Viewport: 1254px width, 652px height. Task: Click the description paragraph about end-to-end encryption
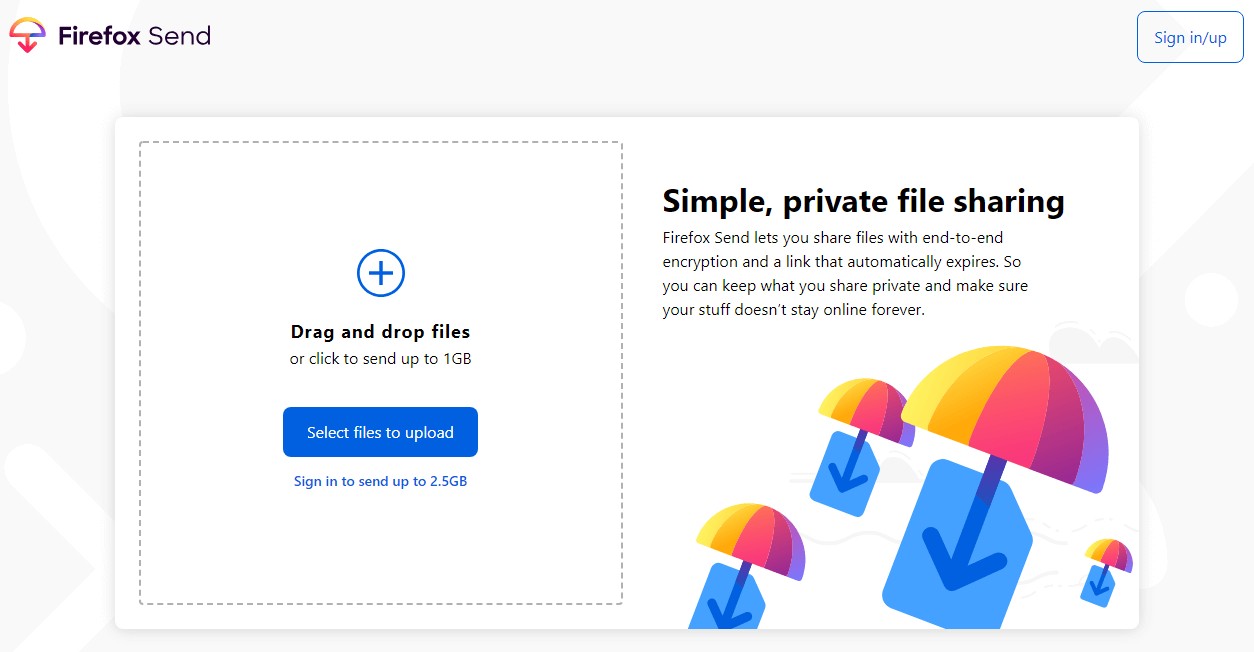click(x=845, y=273)
